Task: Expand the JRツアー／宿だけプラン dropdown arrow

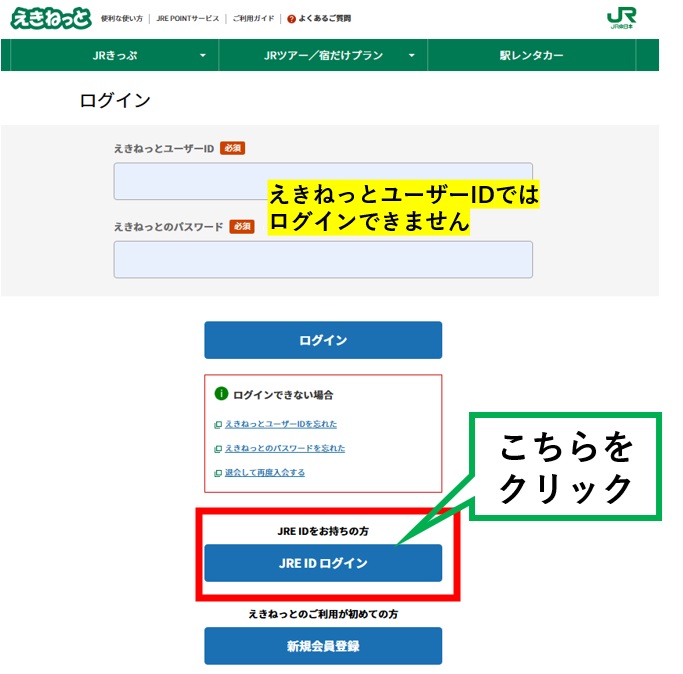Action: (x=411, y=56)
